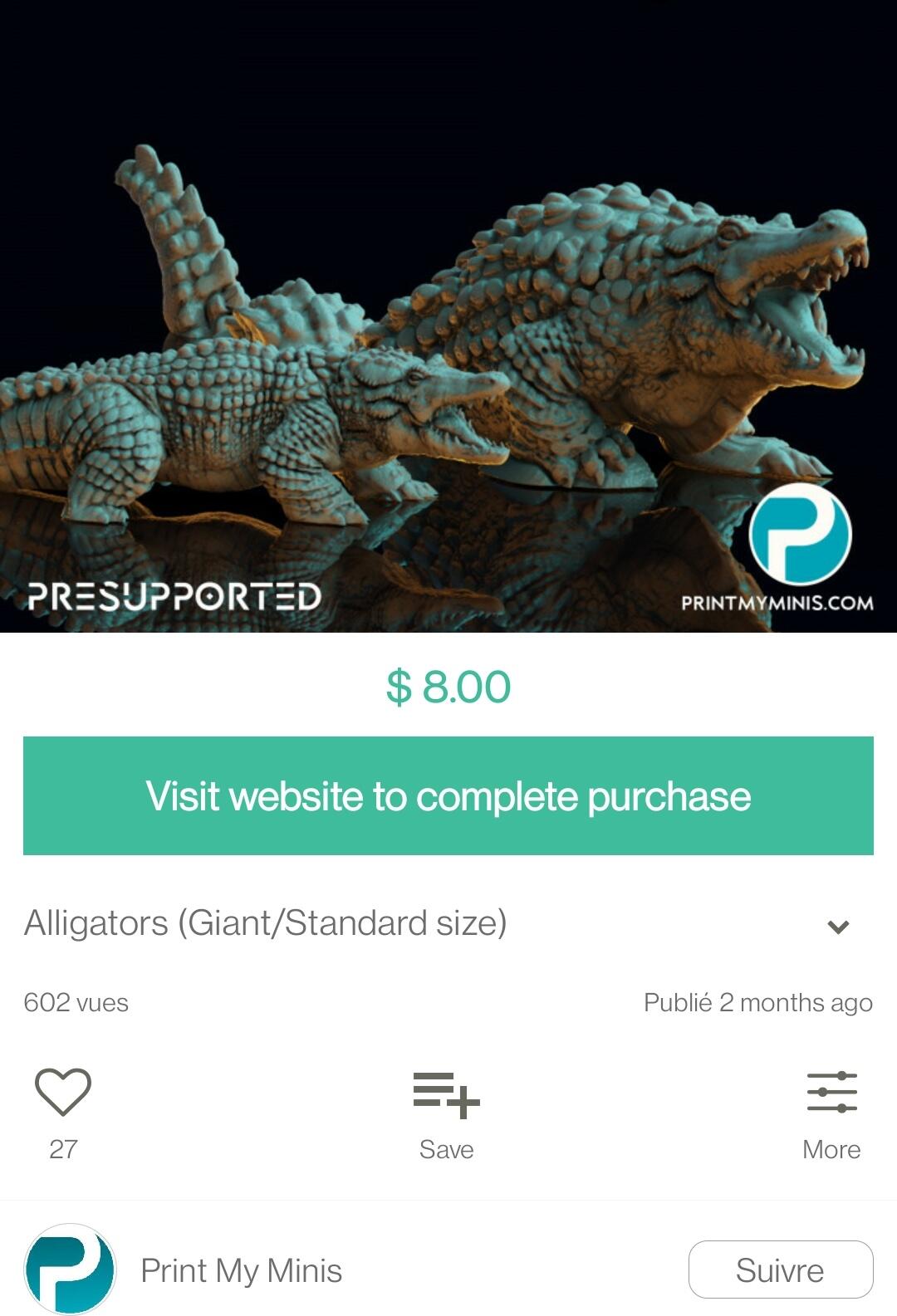Image resolution: width=897 pixels, height=1316 pixels.
Task: Click the PRESUPPORTED badge on image
Action: point(174,596)
